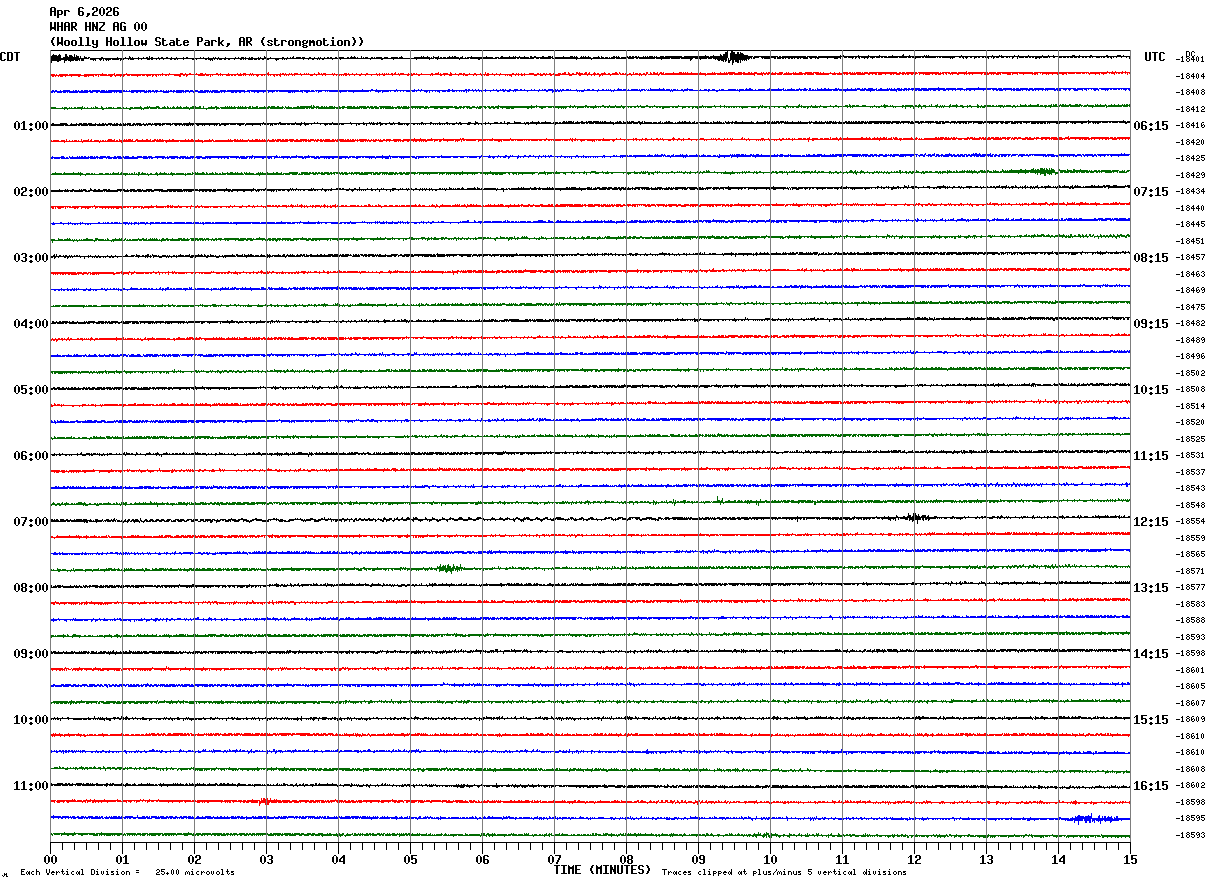Click the DC offset value '-18502'
This screenshot has height=886, width=1210.
pos(1191,373)
